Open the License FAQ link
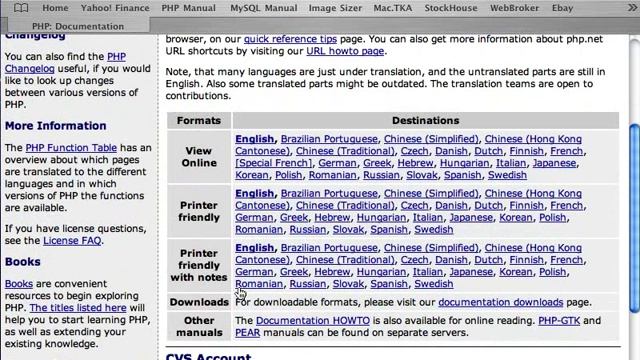 [x=72, y=240]
